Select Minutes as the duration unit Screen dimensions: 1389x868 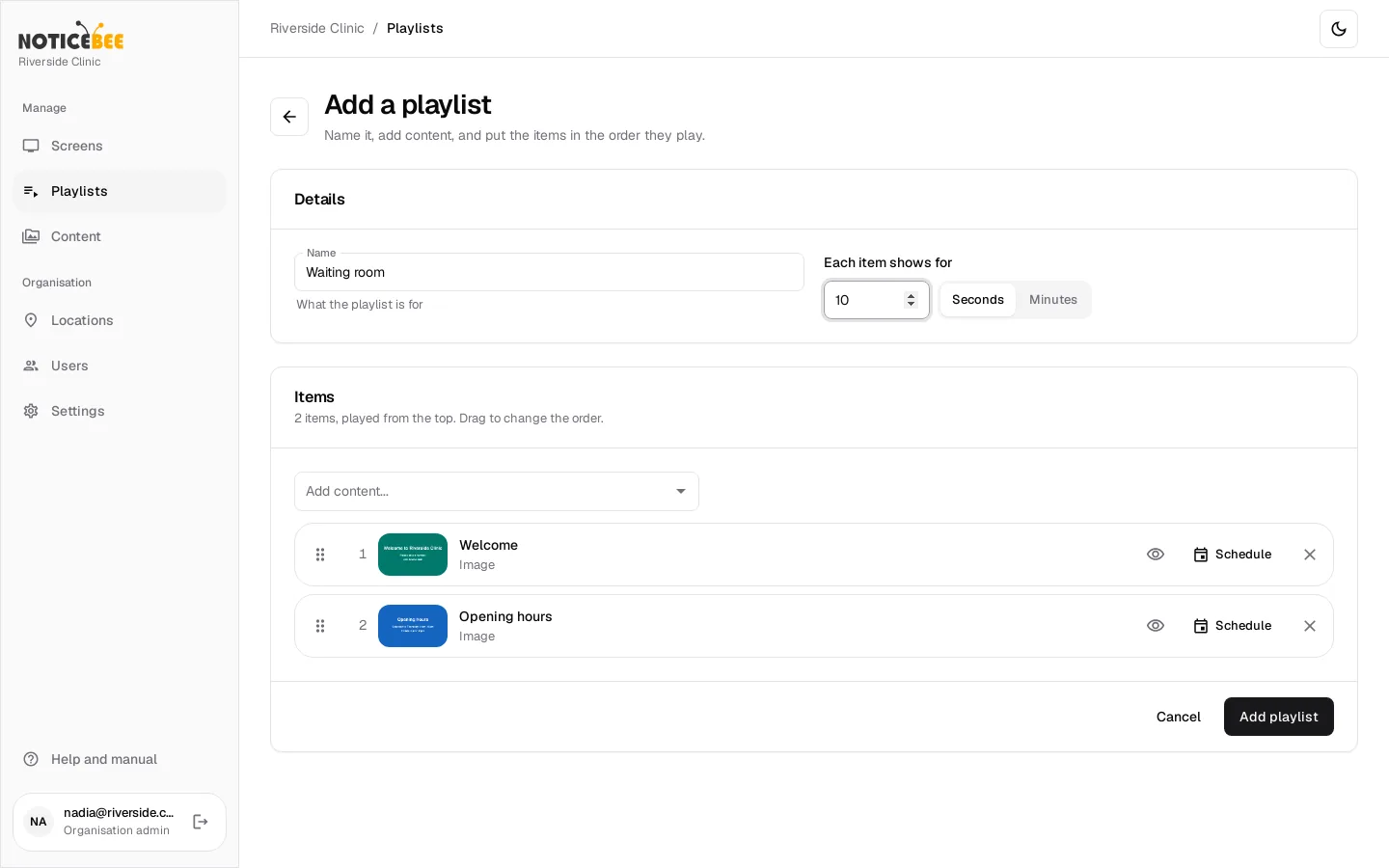(x=1053, y=300)
